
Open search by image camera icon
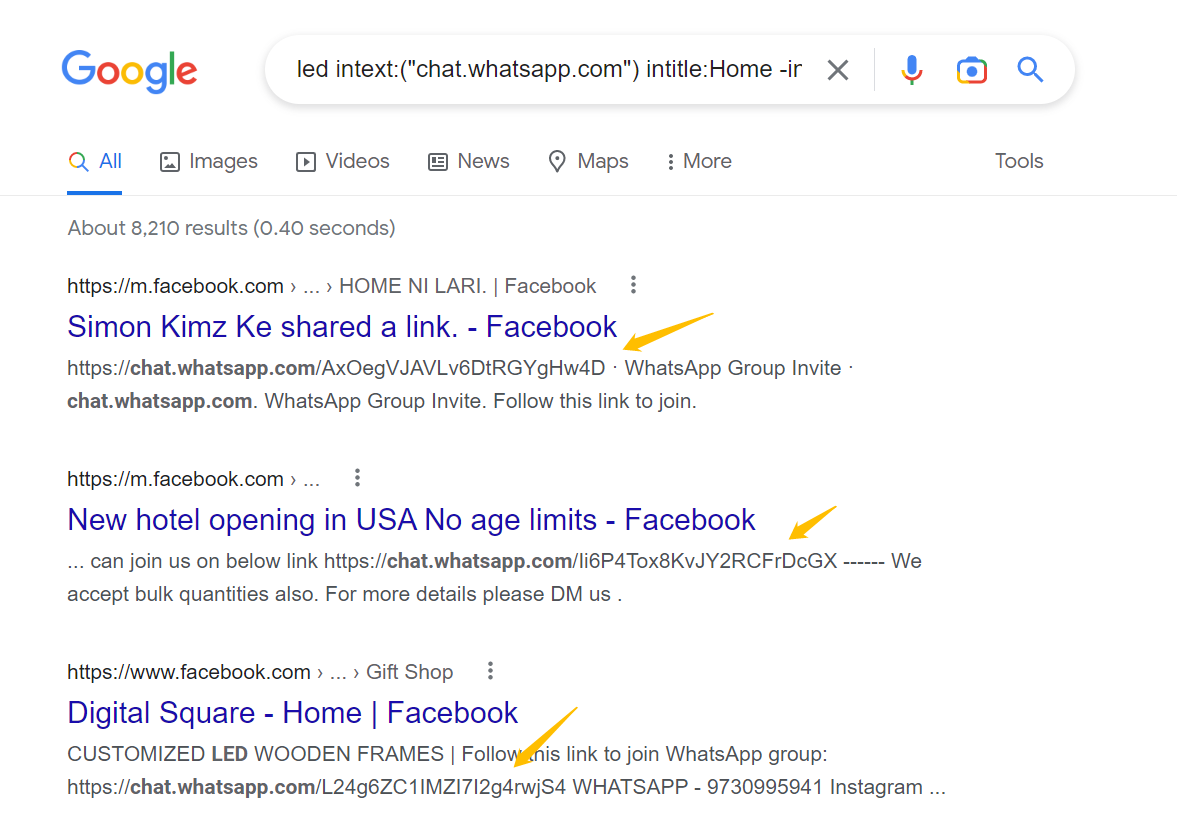(971, 70)
